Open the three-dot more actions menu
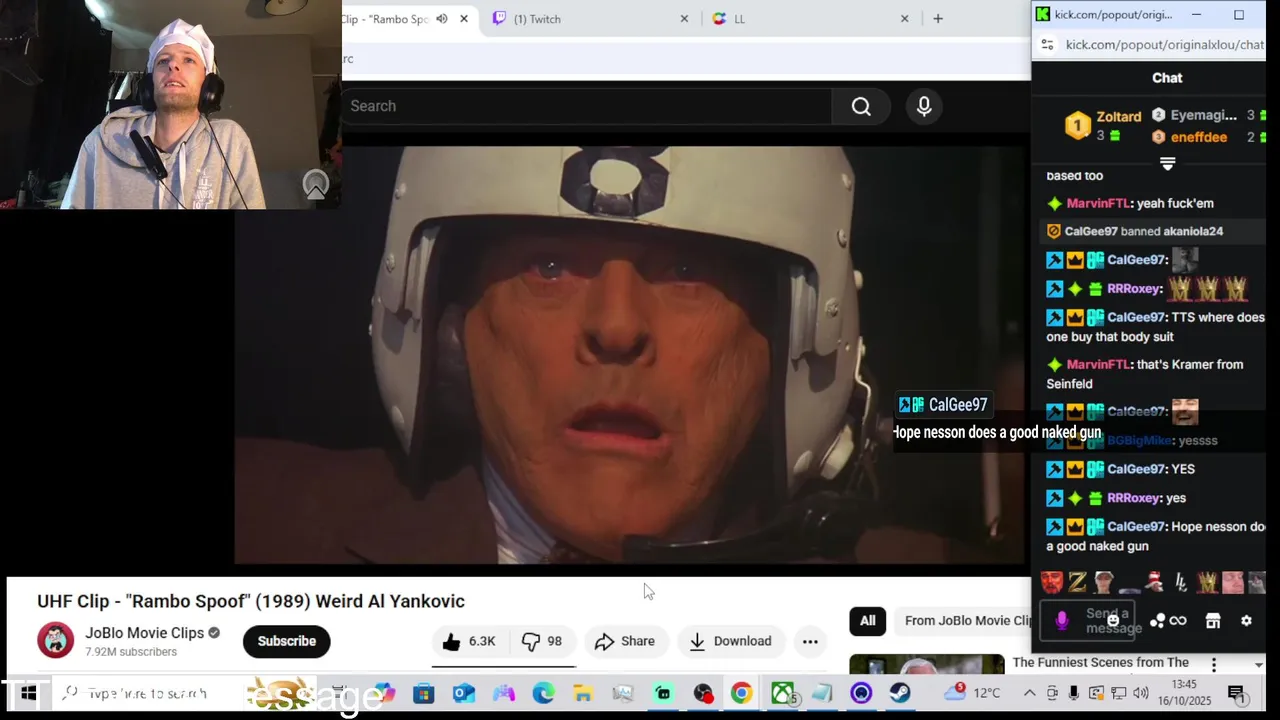The width and height of the screenshot is (1280, 720). click(x=810, y=641)
